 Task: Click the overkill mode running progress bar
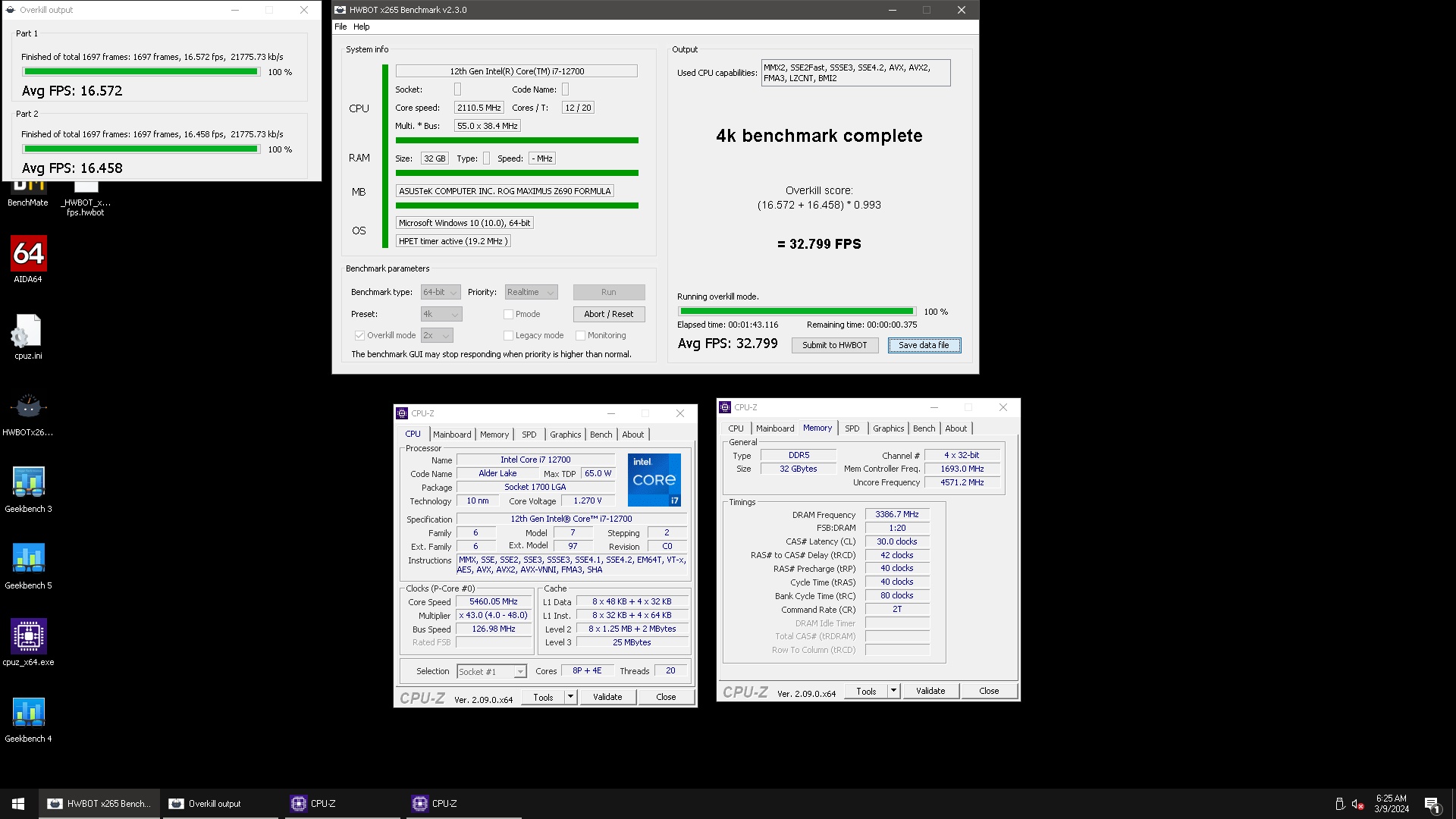pyautogui.click(x=797, y=311)
